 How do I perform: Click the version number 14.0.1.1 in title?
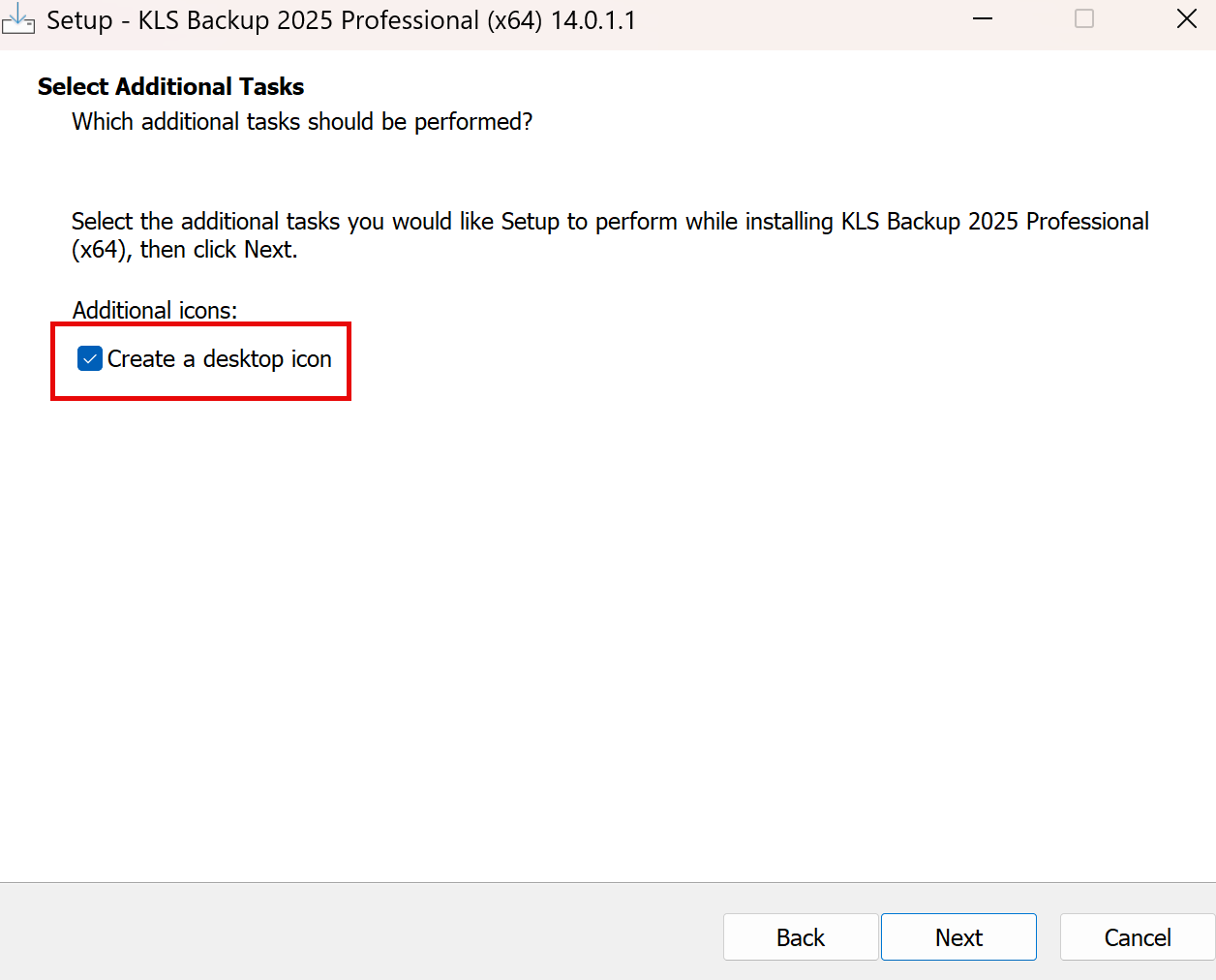593,20
